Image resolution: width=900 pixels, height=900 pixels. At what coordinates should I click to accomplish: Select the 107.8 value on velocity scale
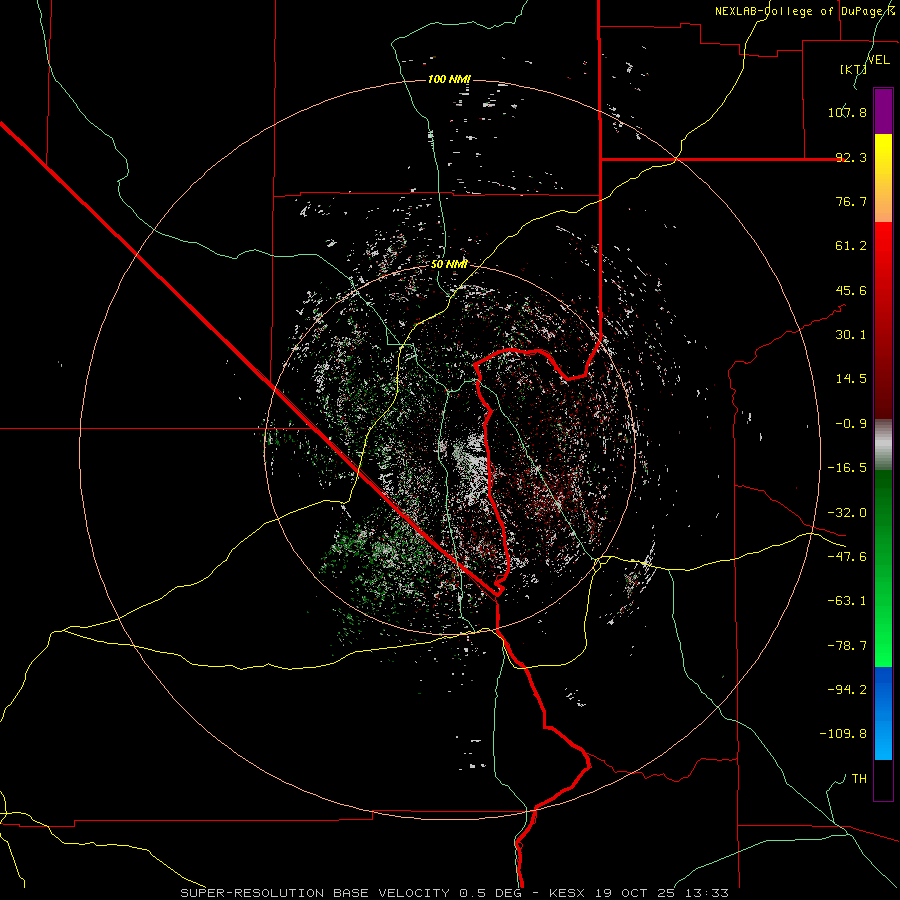pos(847,112)
